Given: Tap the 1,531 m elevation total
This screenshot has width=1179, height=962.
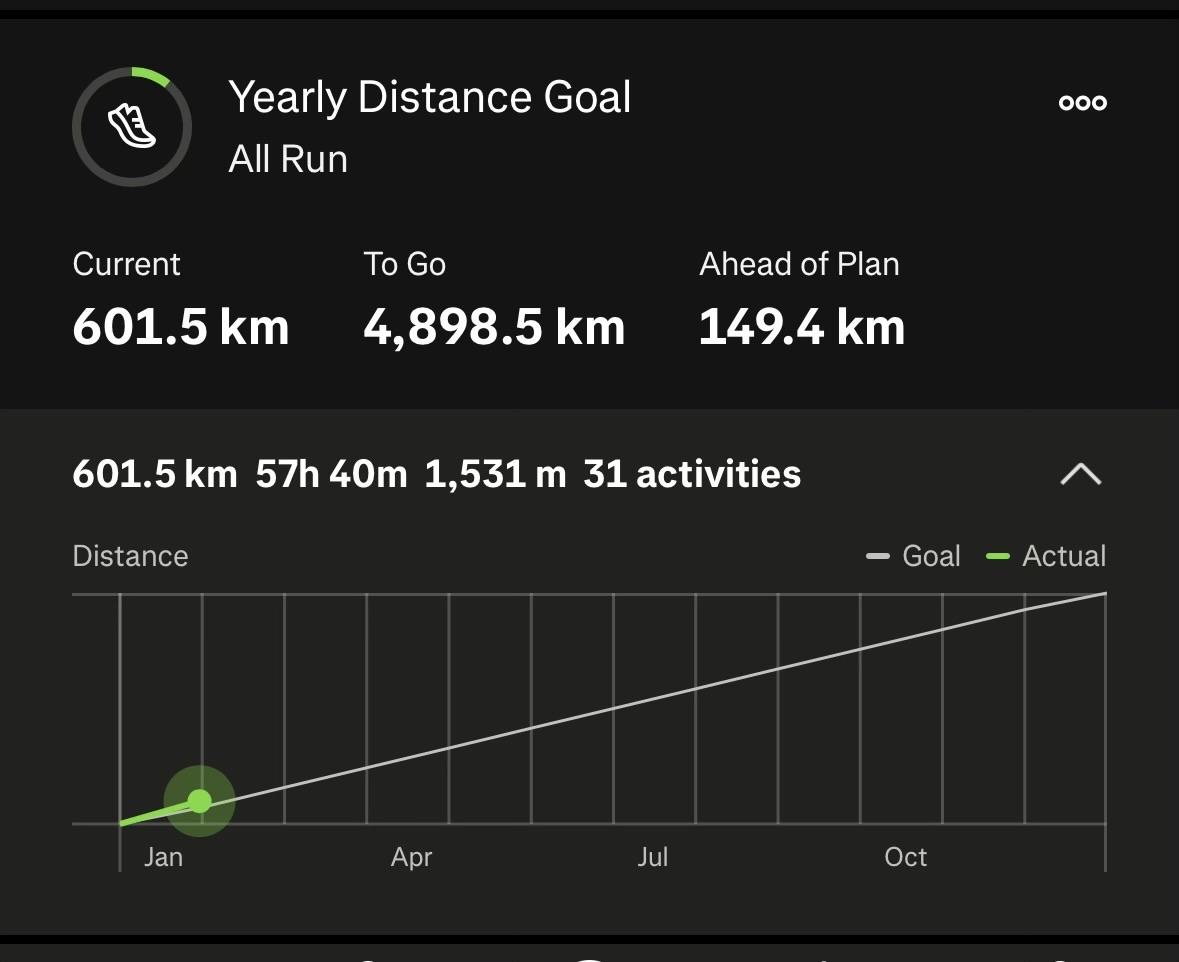Looking at the screenshot, I should click(495, 474).
